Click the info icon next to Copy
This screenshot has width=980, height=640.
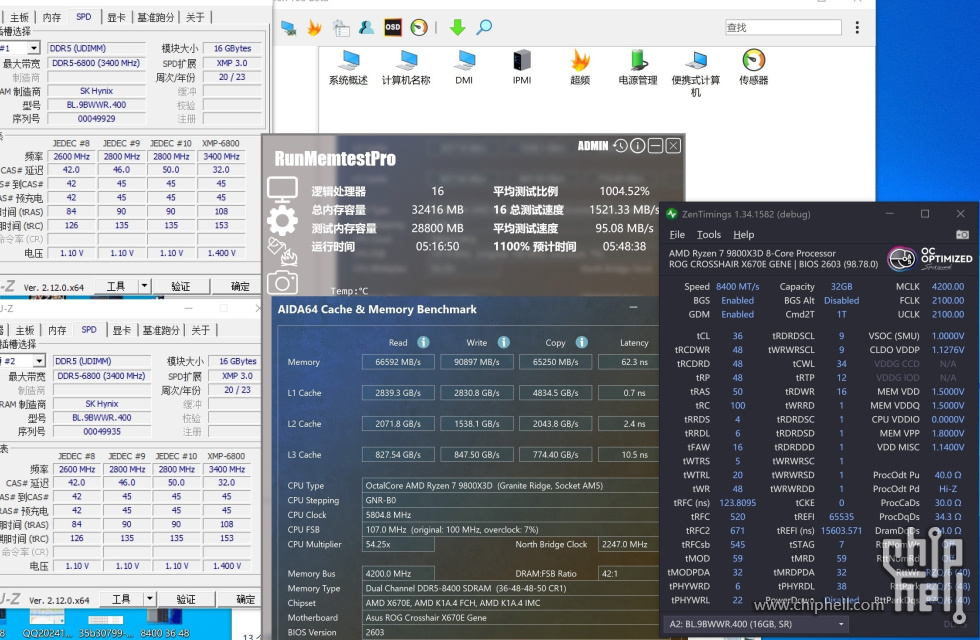582,342
